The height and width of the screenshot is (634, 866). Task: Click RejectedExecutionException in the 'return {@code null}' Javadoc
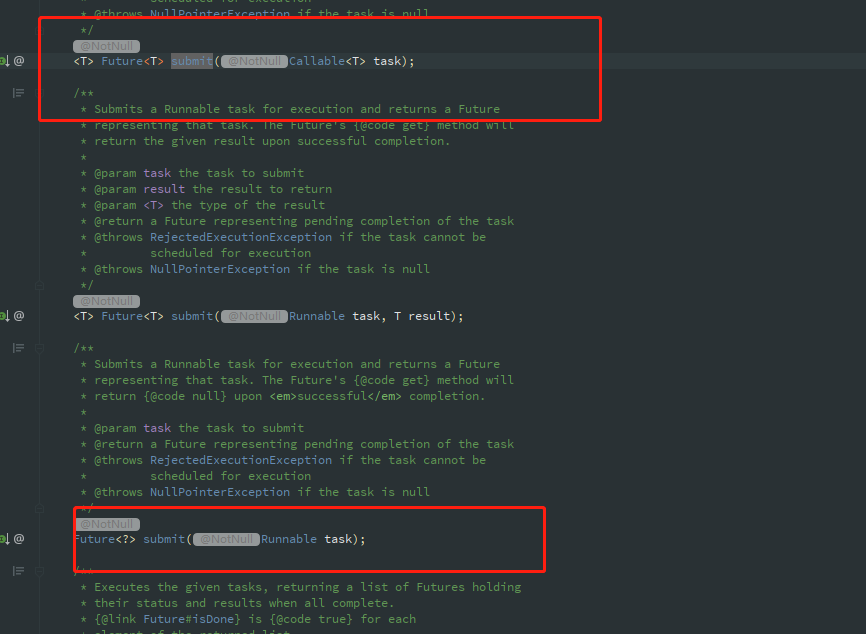click(241, 461)
